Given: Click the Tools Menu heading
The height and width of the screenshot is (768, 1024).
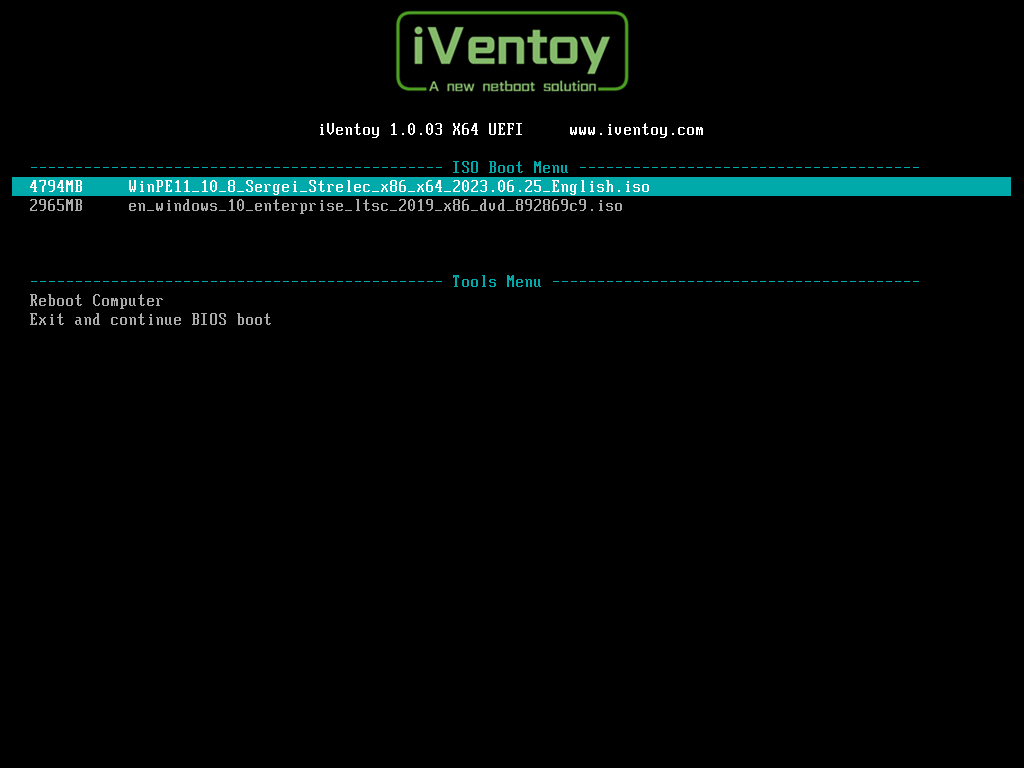Looking at the screenshot, I should (496, 282).
